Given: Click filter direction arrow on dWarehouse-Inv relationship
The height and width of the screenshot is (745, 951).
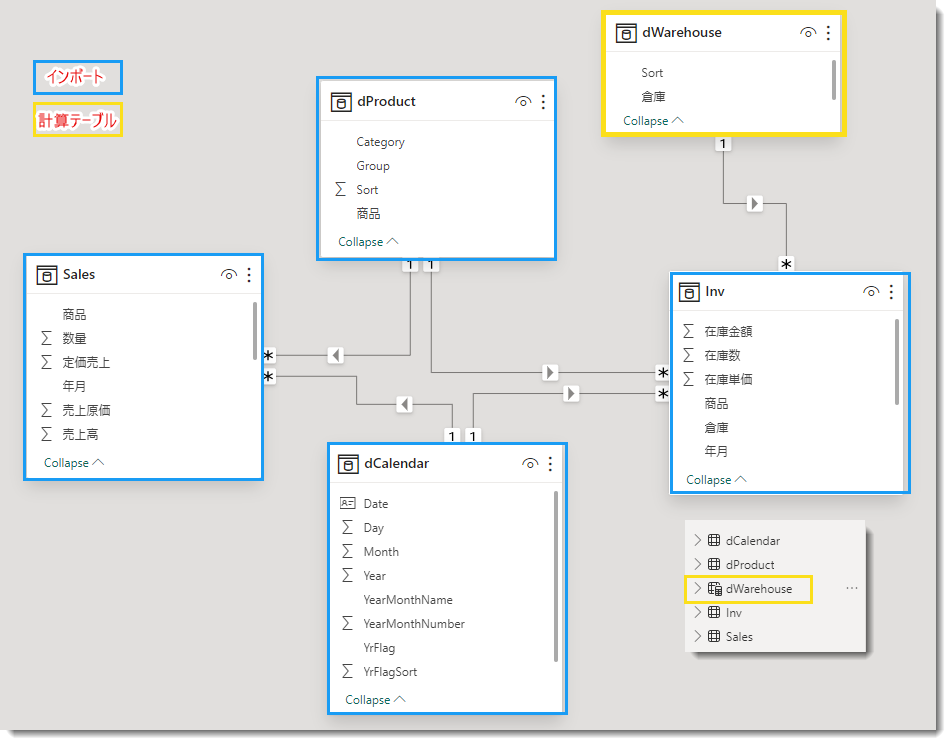Looking at the screenshot, I should coord(754,203).
